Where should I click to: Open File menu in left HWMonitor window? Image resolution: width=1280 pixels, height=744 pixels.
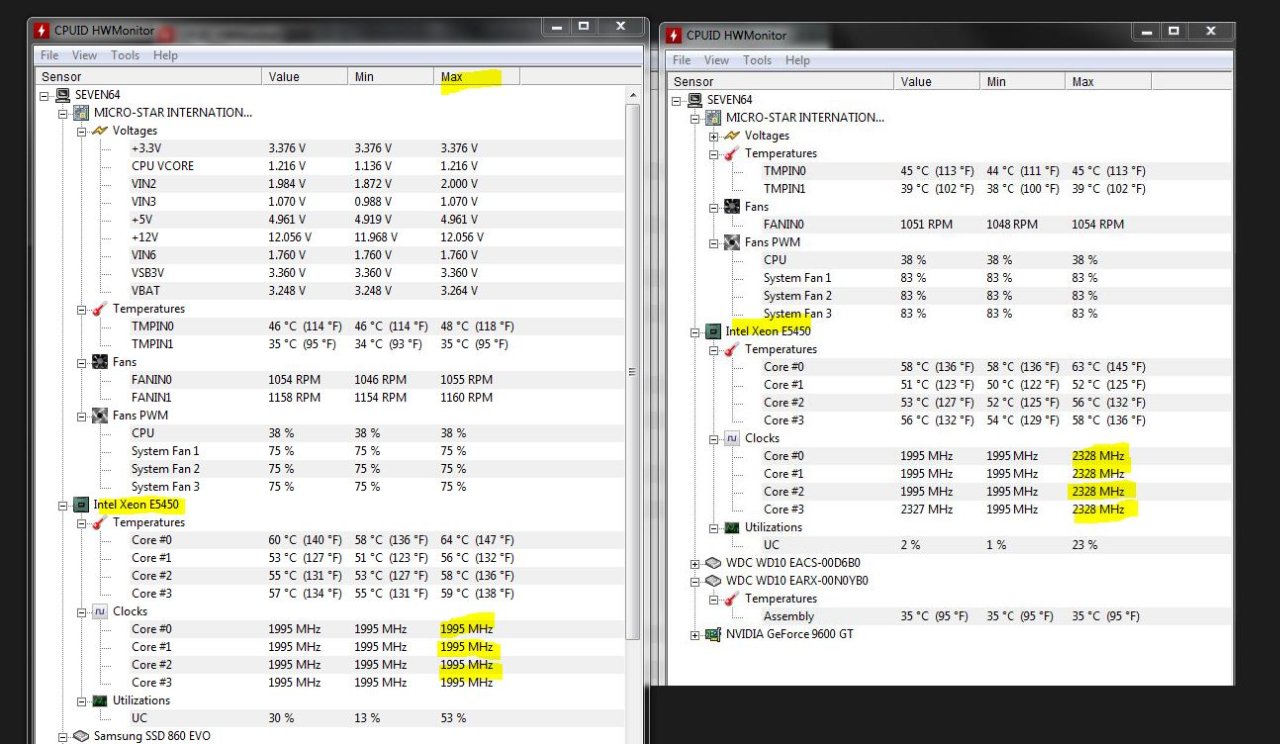[x=49, y=55]
